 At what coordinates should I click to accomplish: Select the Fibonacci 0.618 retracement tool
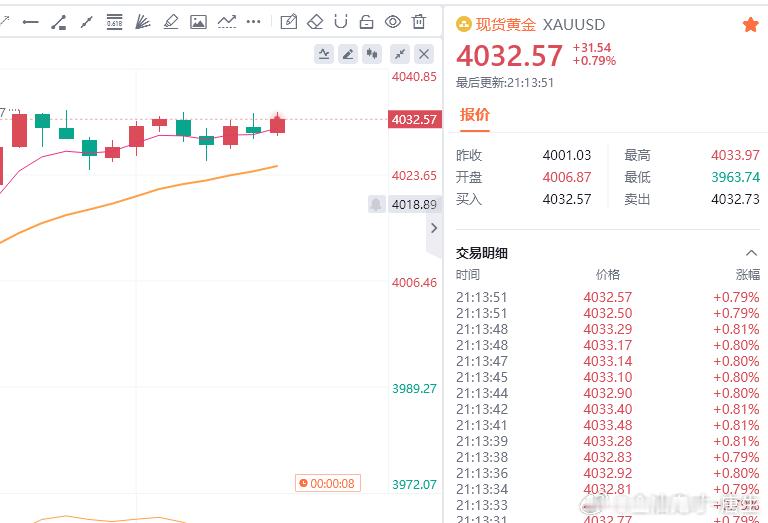[x=114, y=22]
